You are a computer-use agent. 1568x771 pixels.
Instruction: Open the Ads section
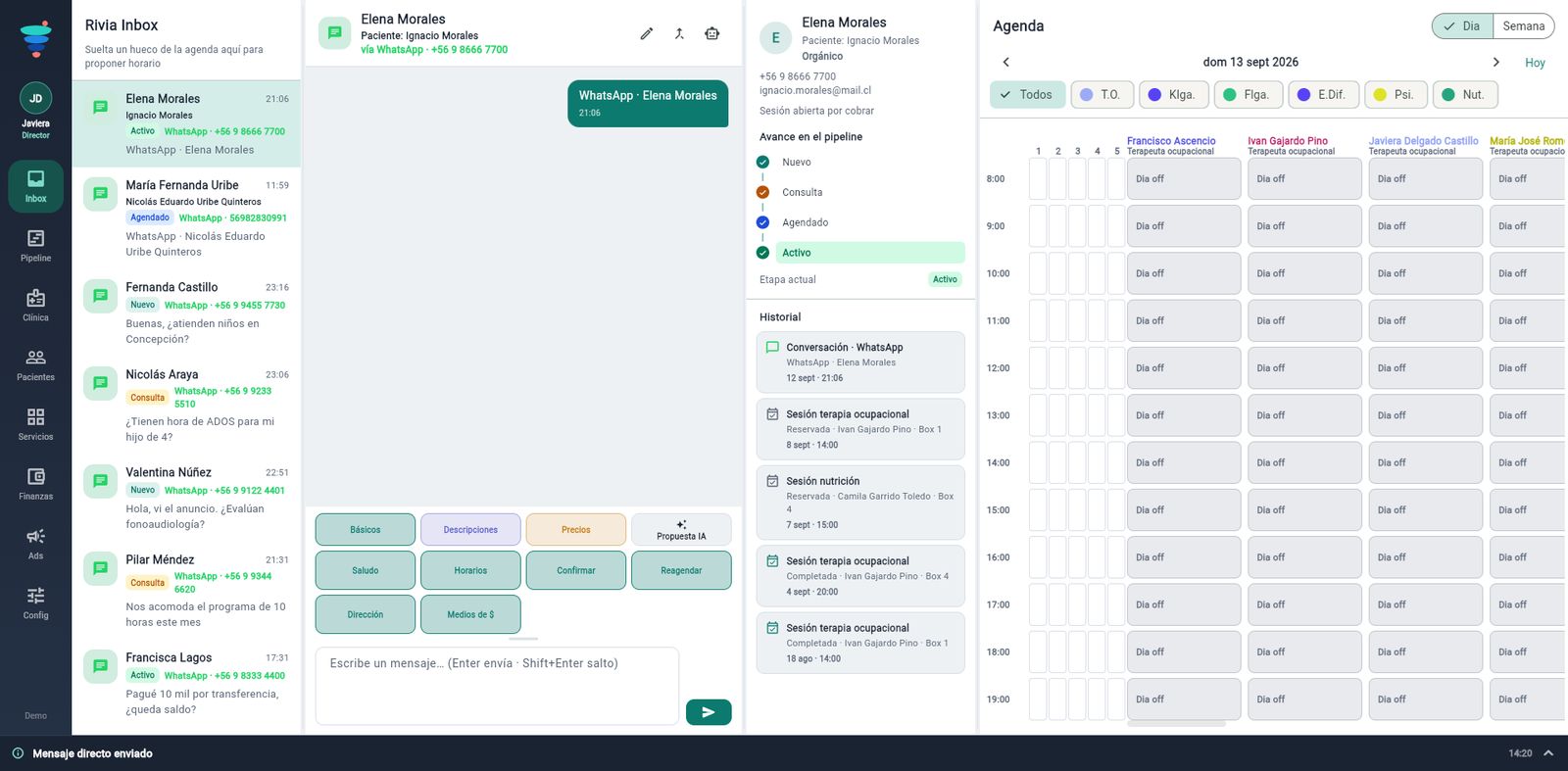coord(35,545)
